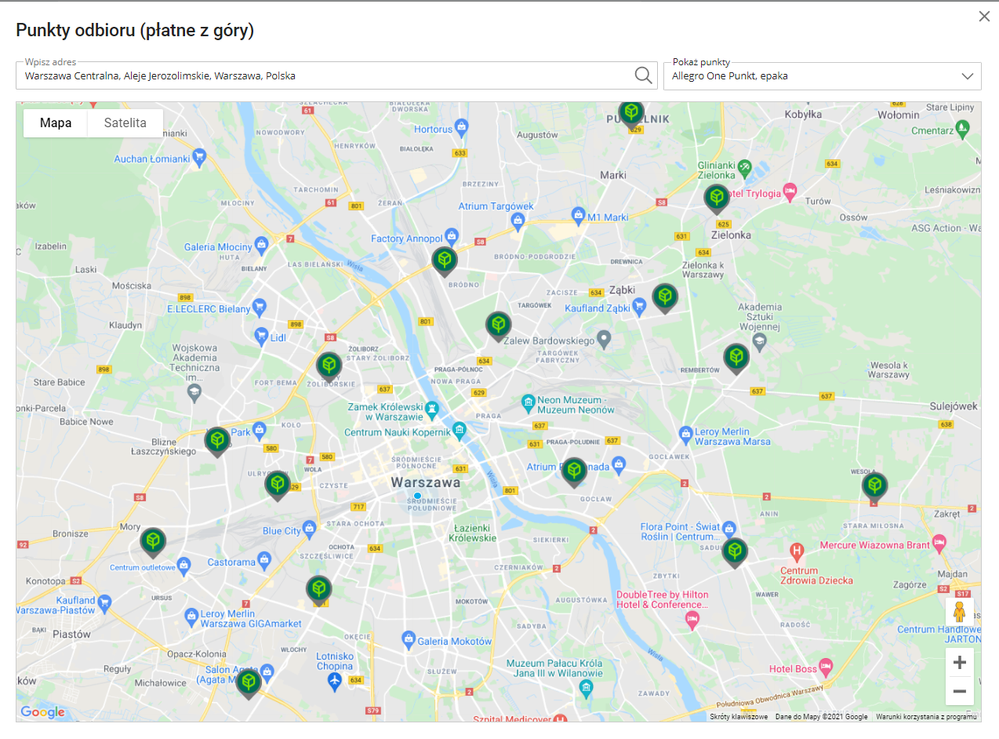Viewport: 999px width, 739px height.
Task: Click the Warszawa city label
Action: pyautogui.click(x=426, y=482)
